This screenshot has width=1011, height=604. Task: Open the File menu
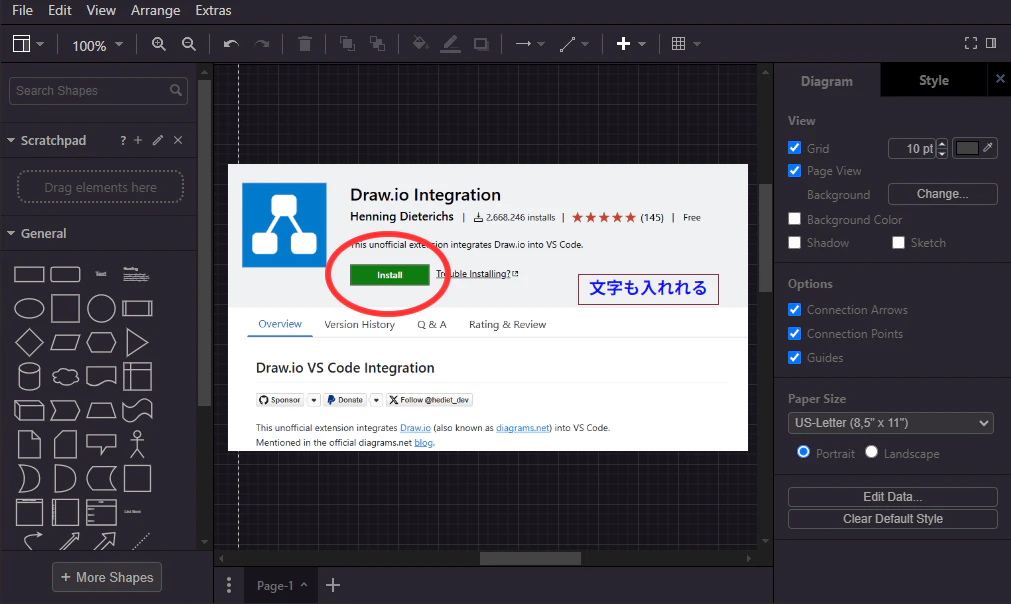coord(23,10)
